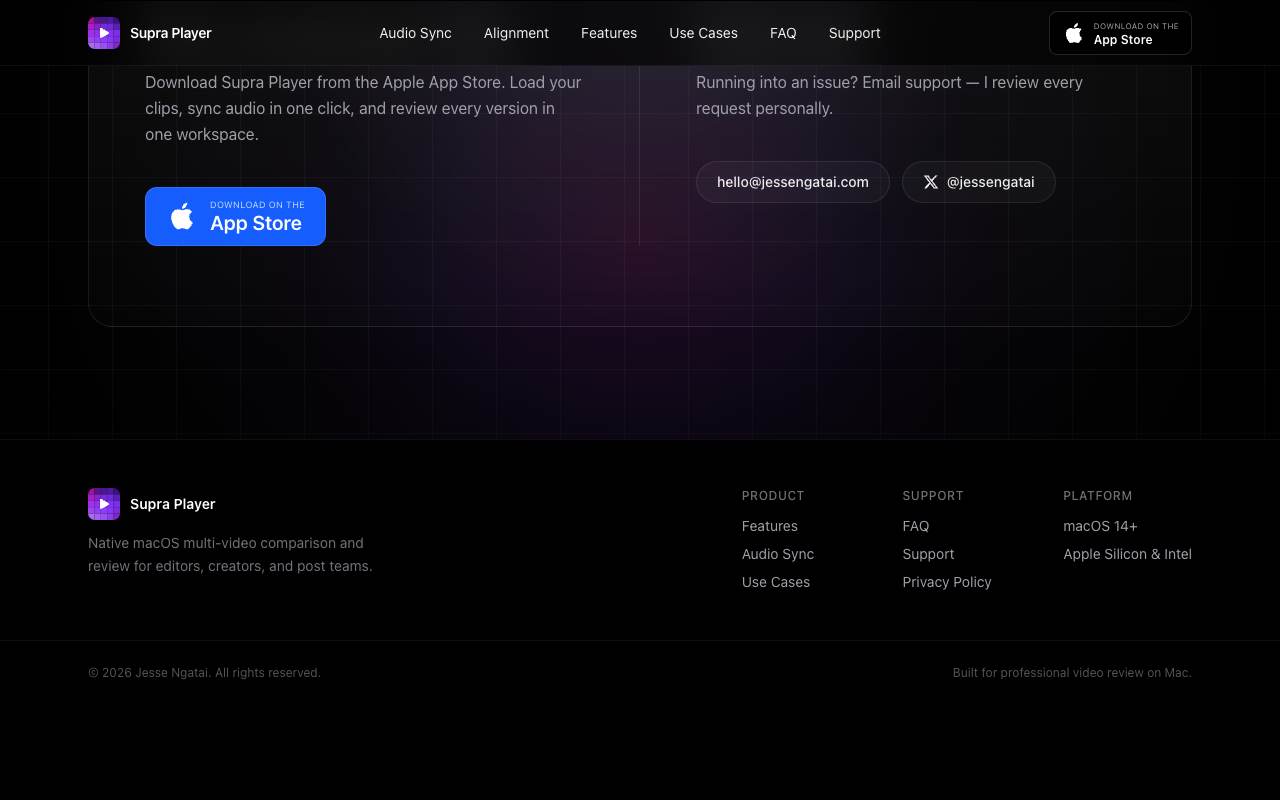
Task: Click the macOS 14+ platform text
Action: (1100, 526)
